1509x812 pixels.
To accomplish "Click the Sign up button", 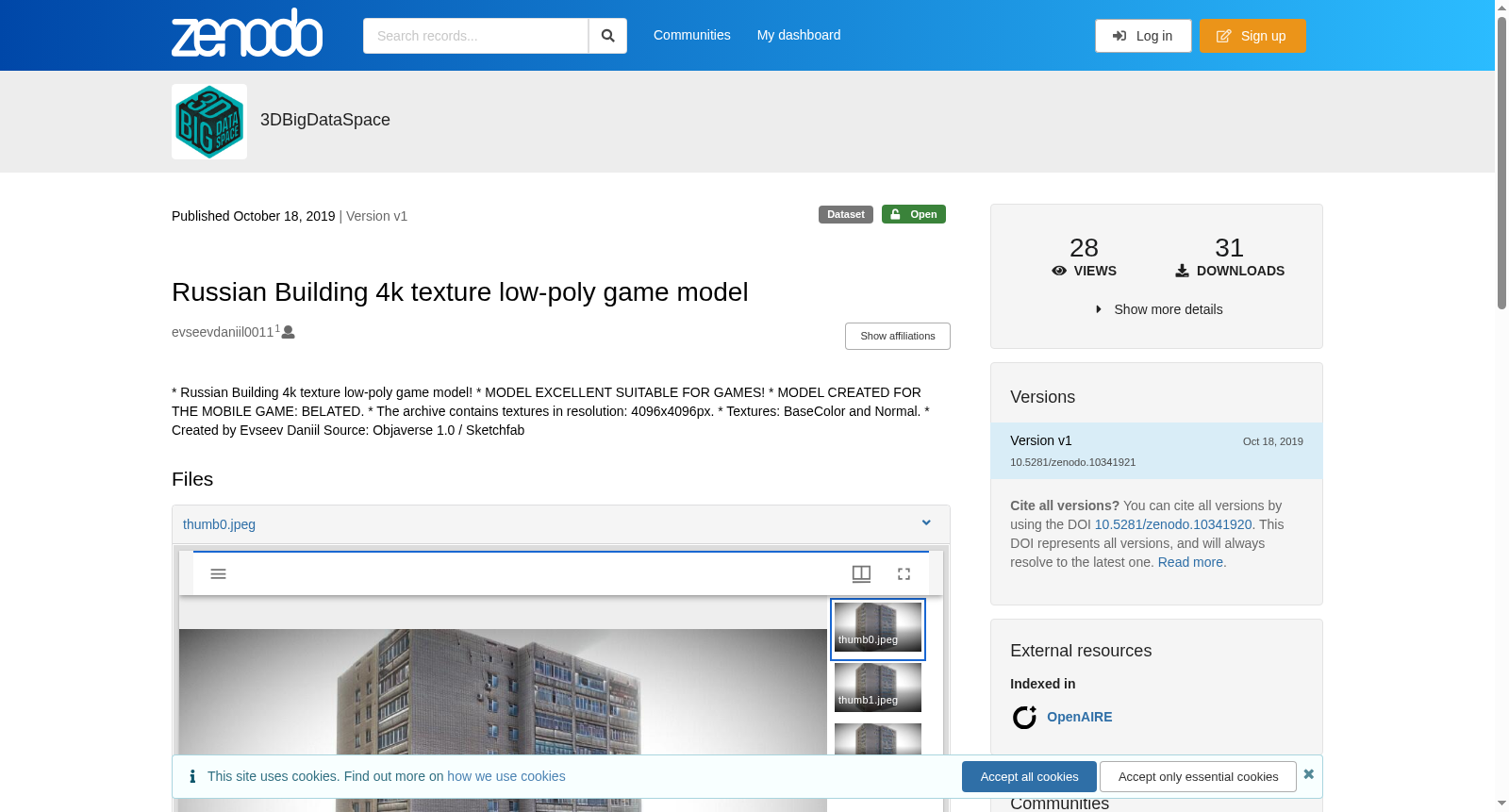I will click(1252, 36).
